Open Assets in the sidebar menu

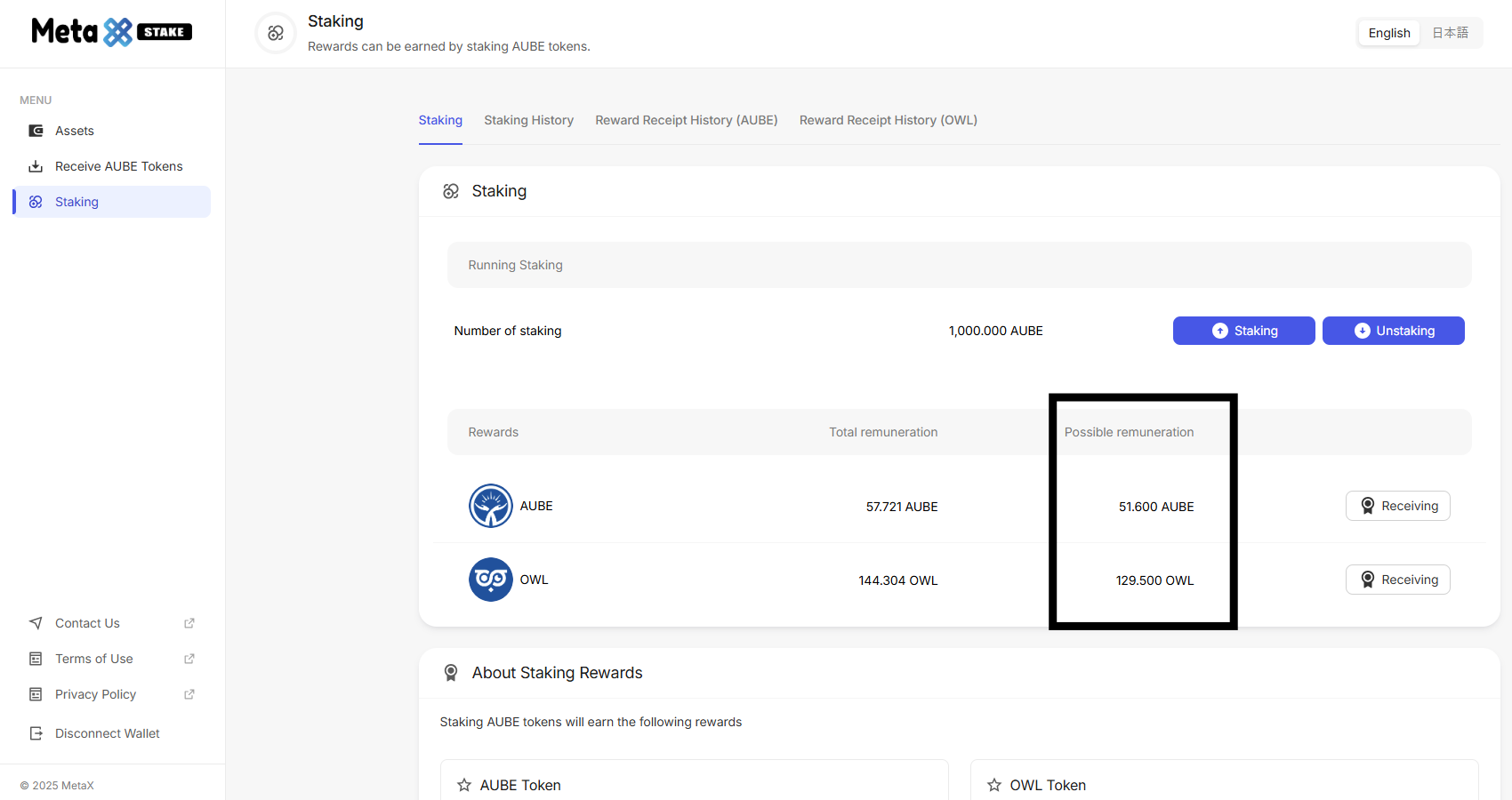point(75,131)
